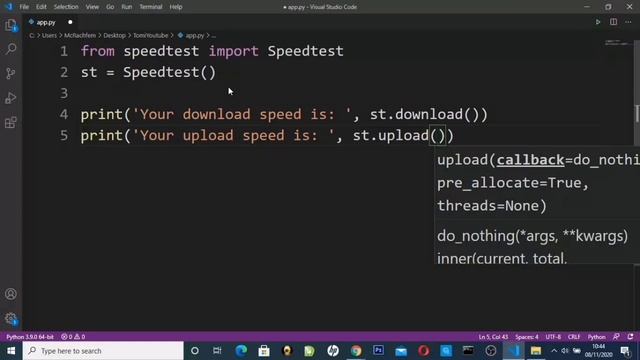Viewport: 640px width, 360px height.
Task: Open File Explorer from taskbar
Action: point(536,351)
